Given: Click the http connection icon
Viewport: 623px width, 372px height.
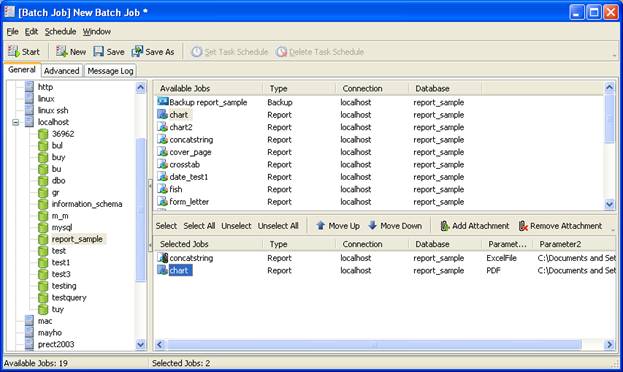Looking at the screenshot, I should point(29,87).
